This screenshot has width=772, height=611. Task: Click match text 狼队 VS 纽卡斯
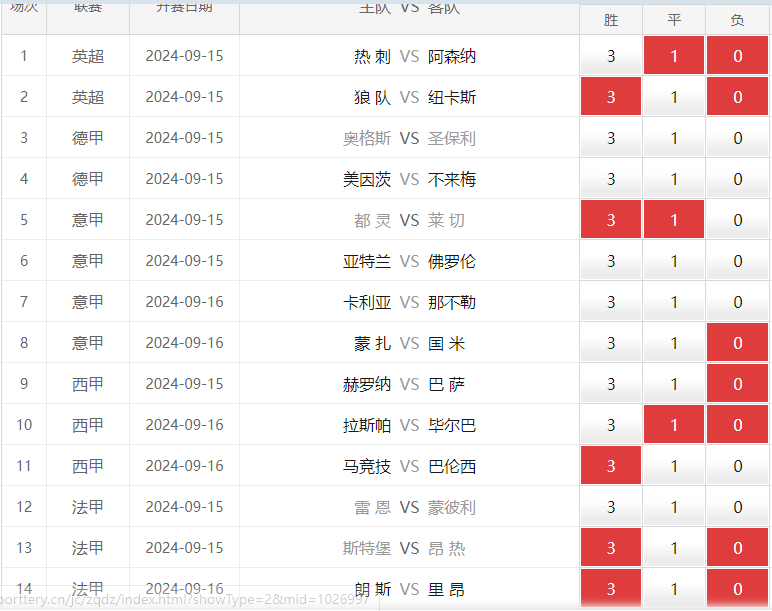point(415,97)
